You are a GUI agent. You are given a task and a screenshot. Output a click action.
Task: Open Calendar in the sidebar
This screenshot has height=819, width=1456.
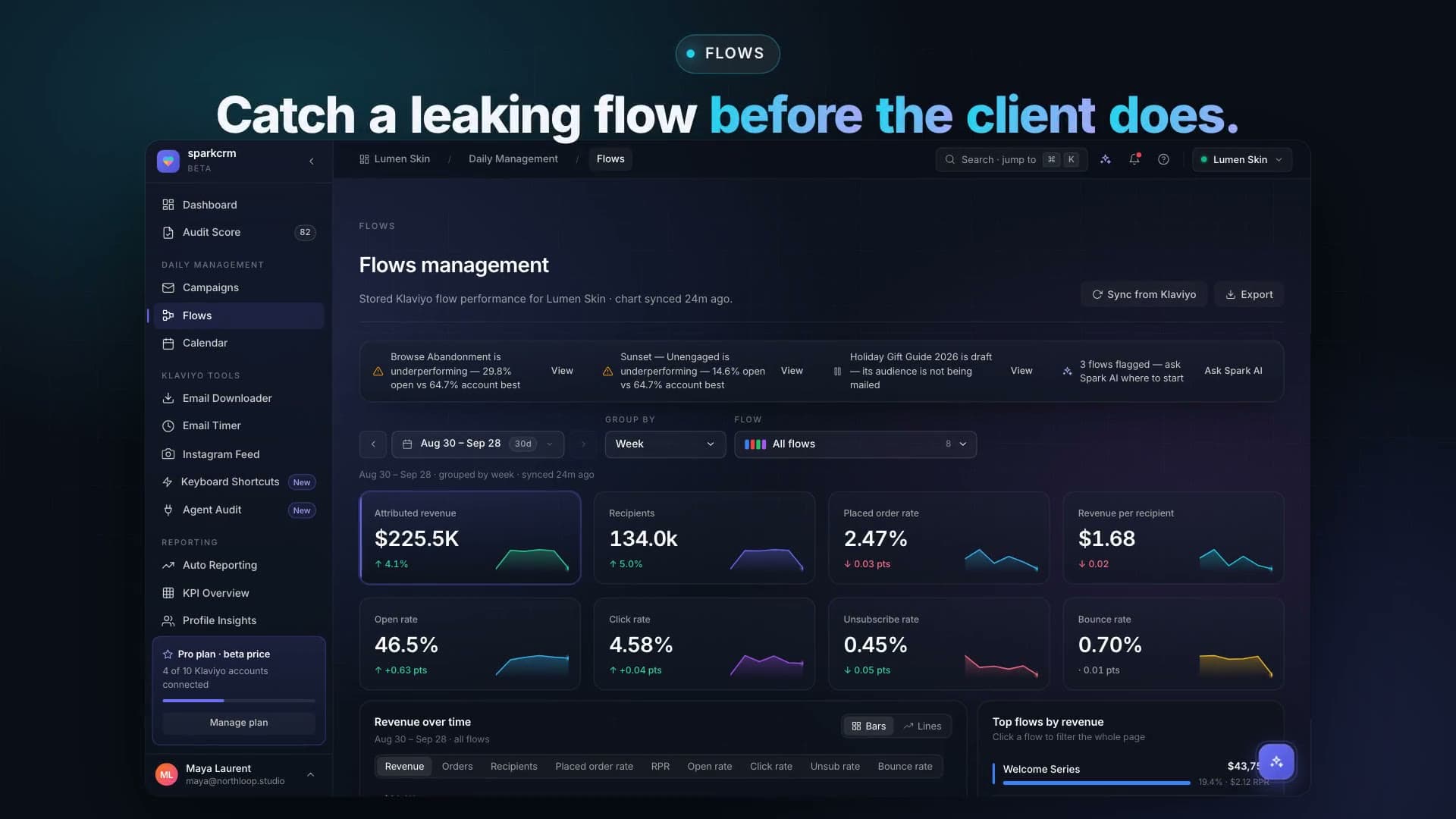(x=238, y=343)
